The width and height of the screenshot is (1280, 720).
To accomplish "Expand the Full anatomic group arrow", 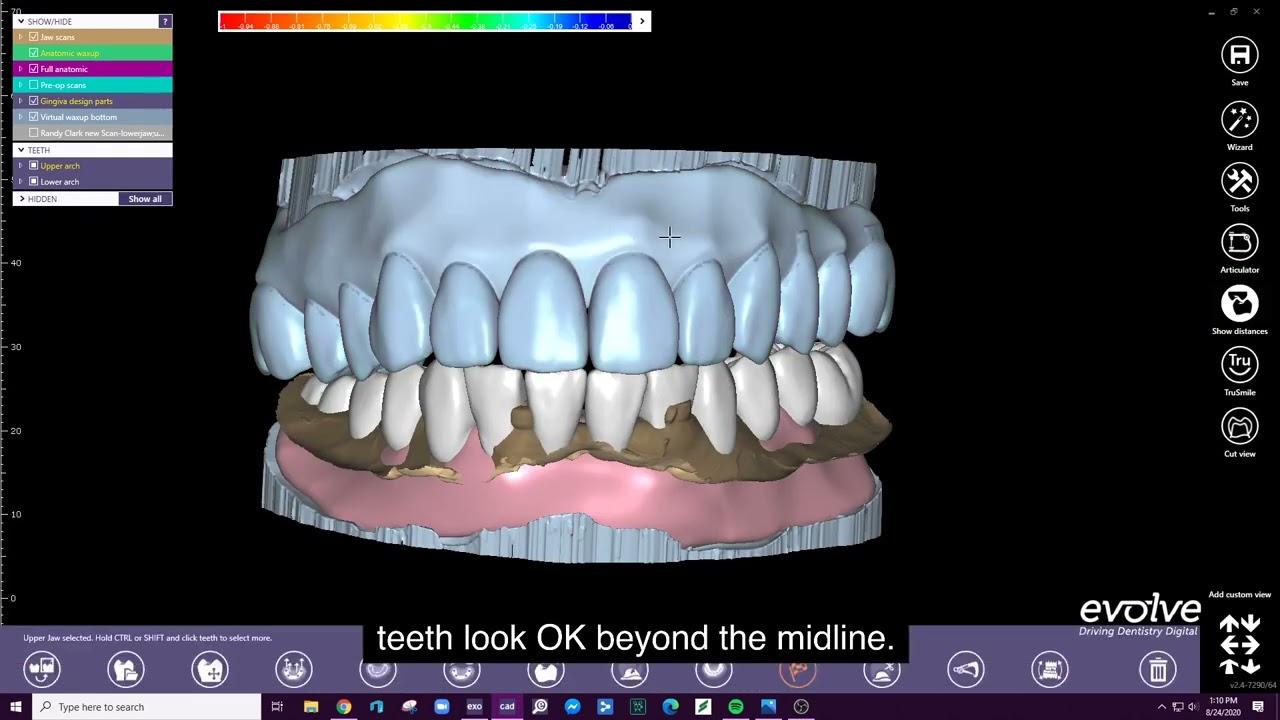I will 20,69.
